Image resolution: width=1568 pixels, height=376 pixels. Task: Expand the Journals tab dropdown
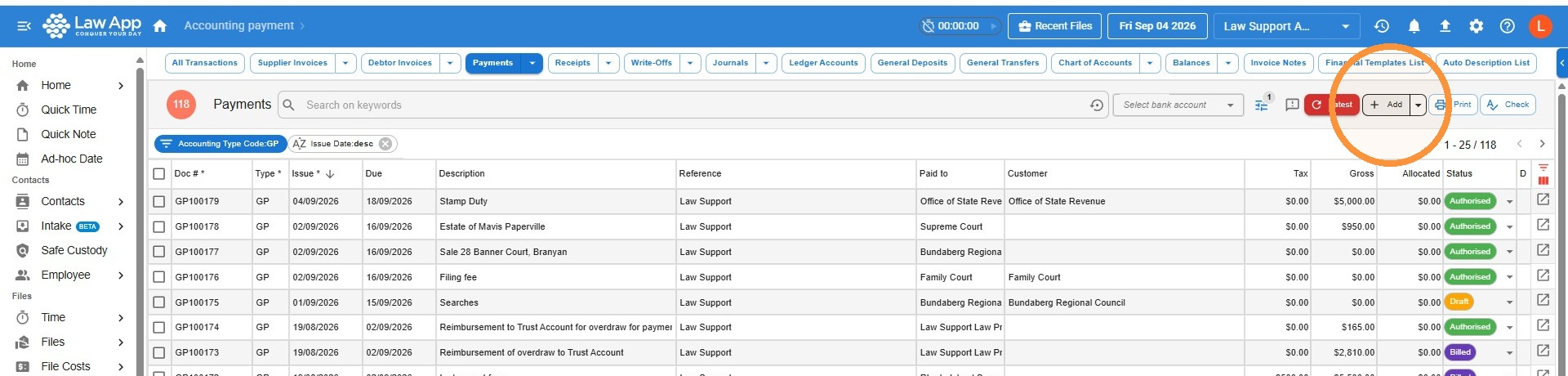pos(766,63)
